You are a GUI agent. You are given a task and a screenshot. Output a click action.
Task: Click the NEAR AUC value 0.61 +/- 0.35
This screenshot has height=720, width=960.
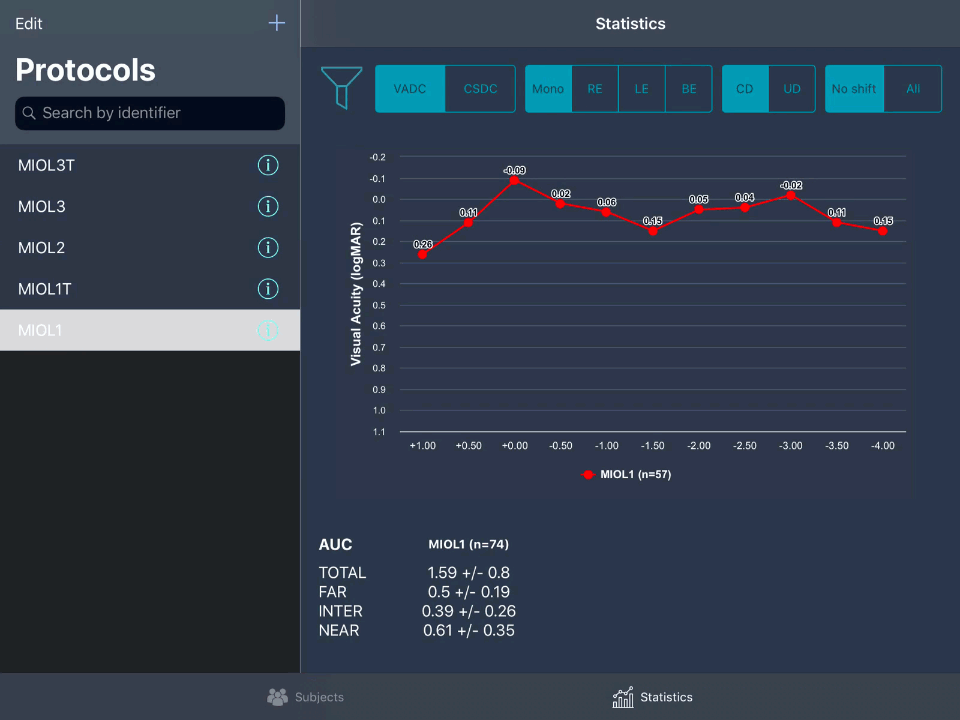(468, 631)
